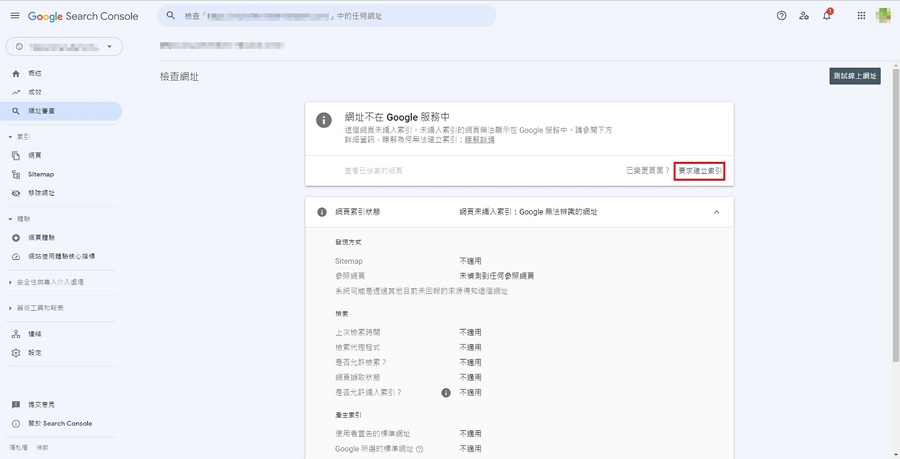Open 網站使用體驗核心指標 Core Web Vitals gauge
This screenshot has width=900, height=459.
16,256
